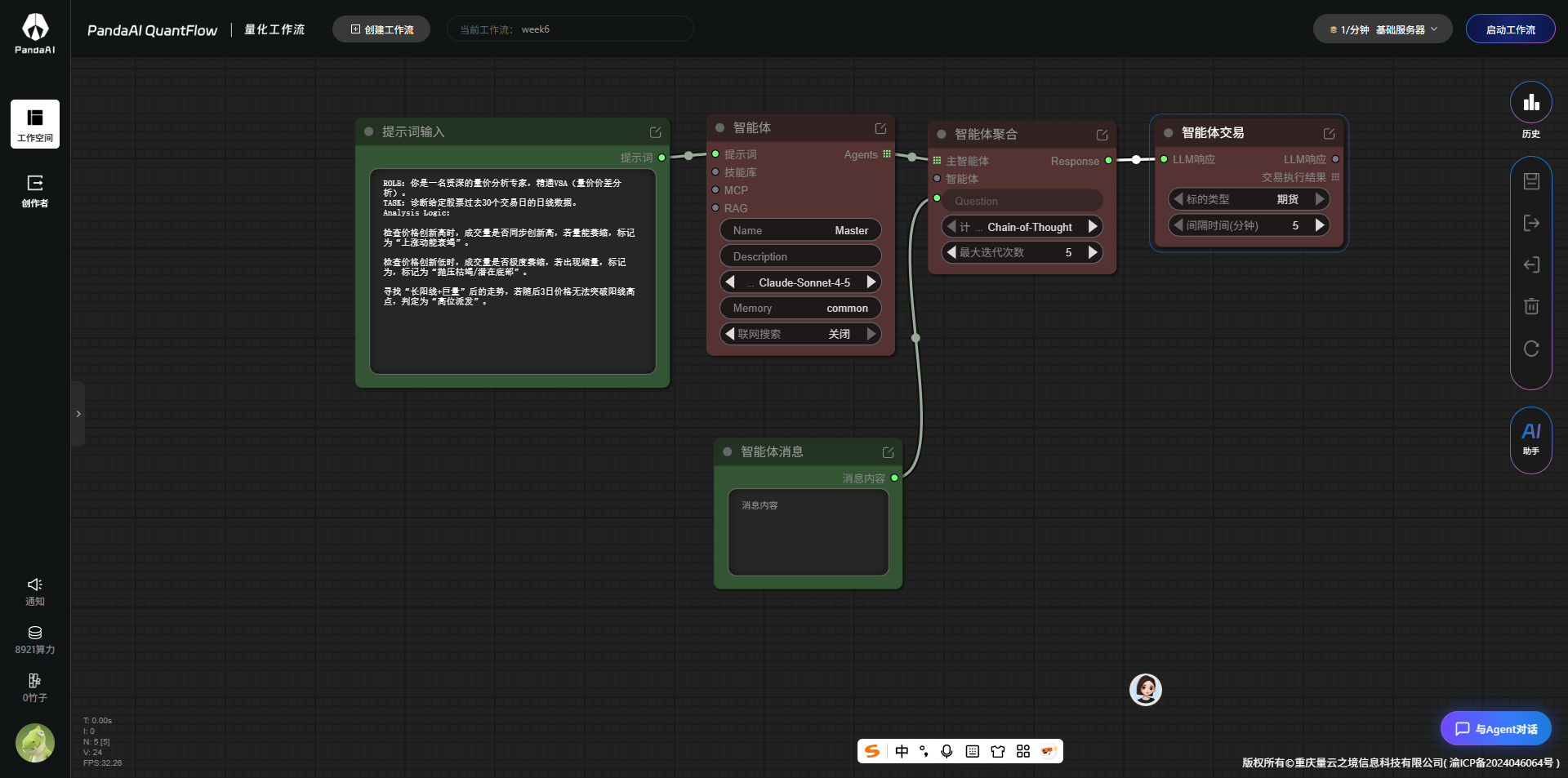Click the 启动工作流 button
This screenshot has height=778, width=1568.
coord(1510,29)
